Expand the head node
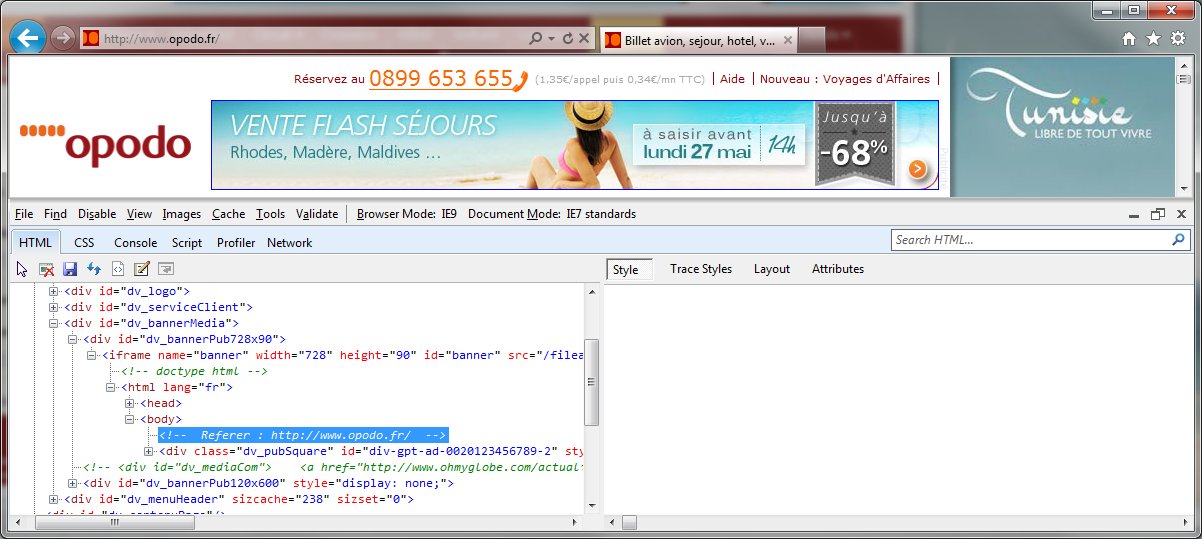The width and height of the screenshot is (1202, 539). pyautogui.click(x=130, y=403)
